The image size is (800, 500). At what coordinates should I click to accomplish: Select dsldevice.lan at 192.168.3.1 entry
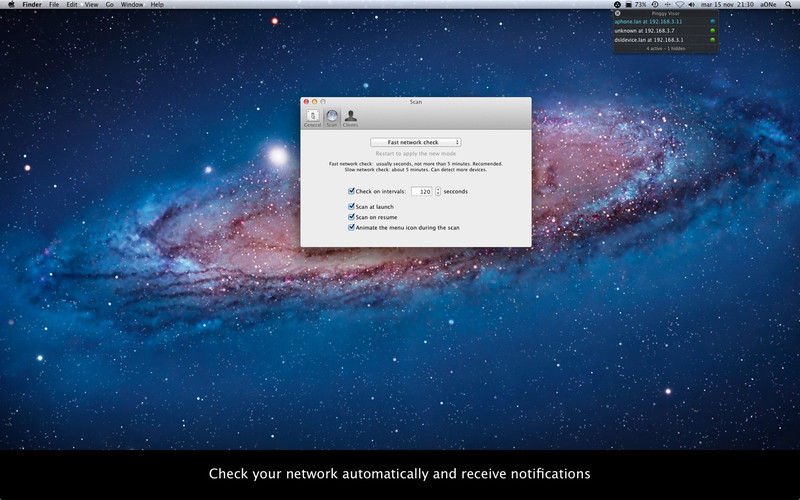(x=665, y=40)
